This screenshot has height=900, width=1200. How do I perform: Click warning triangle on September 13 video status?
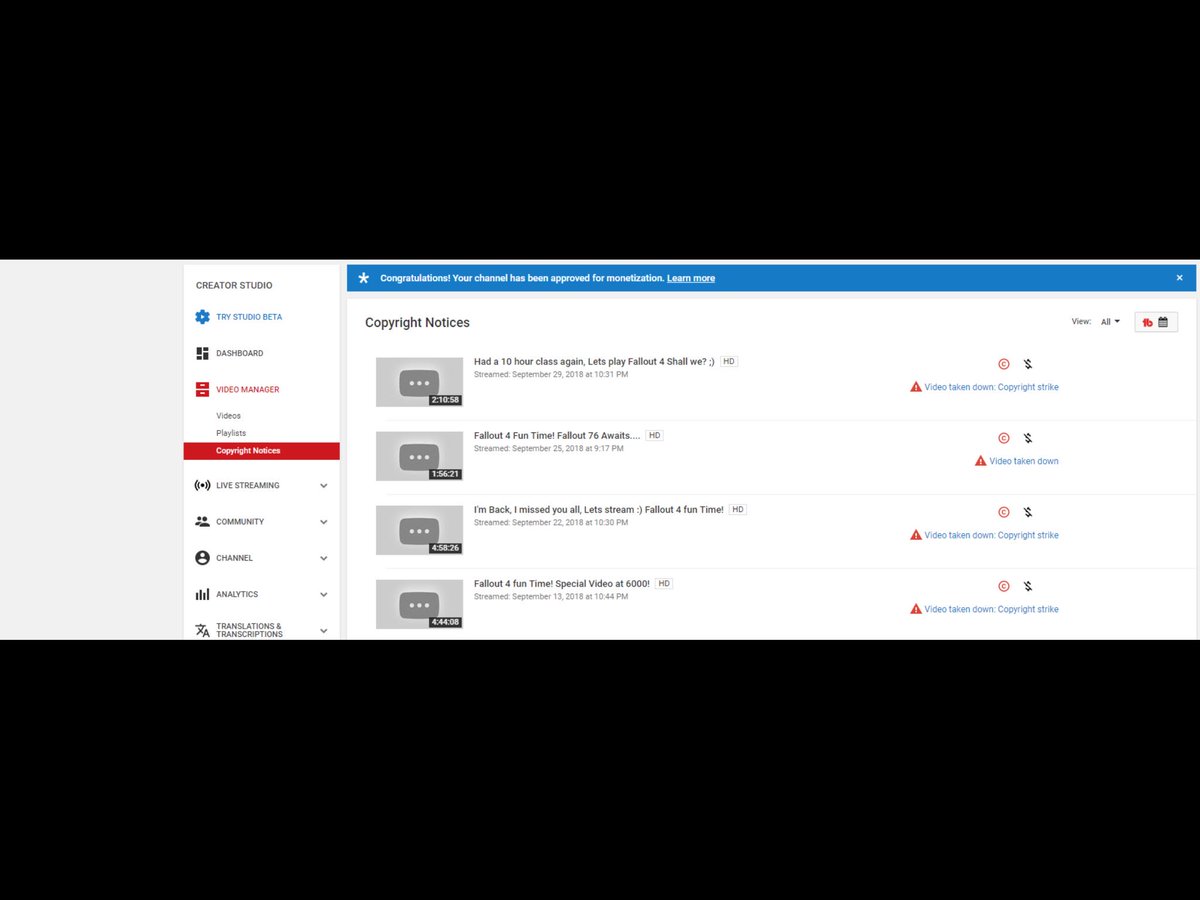[916, 609]
